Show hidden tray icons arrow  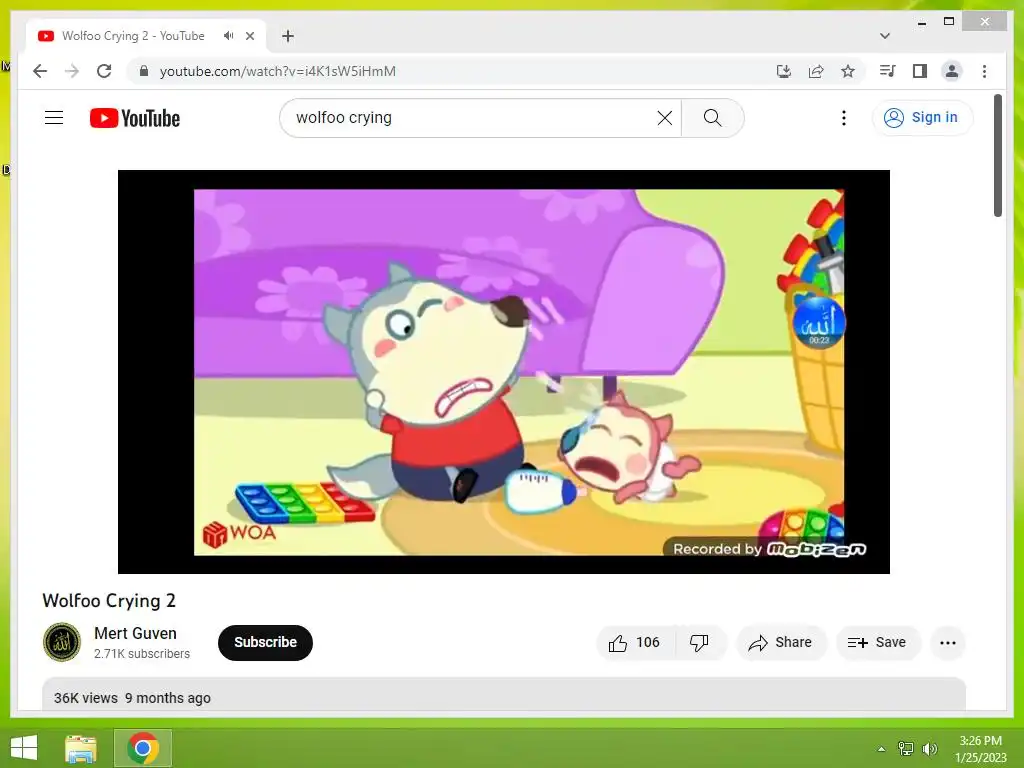pos(881,748)
